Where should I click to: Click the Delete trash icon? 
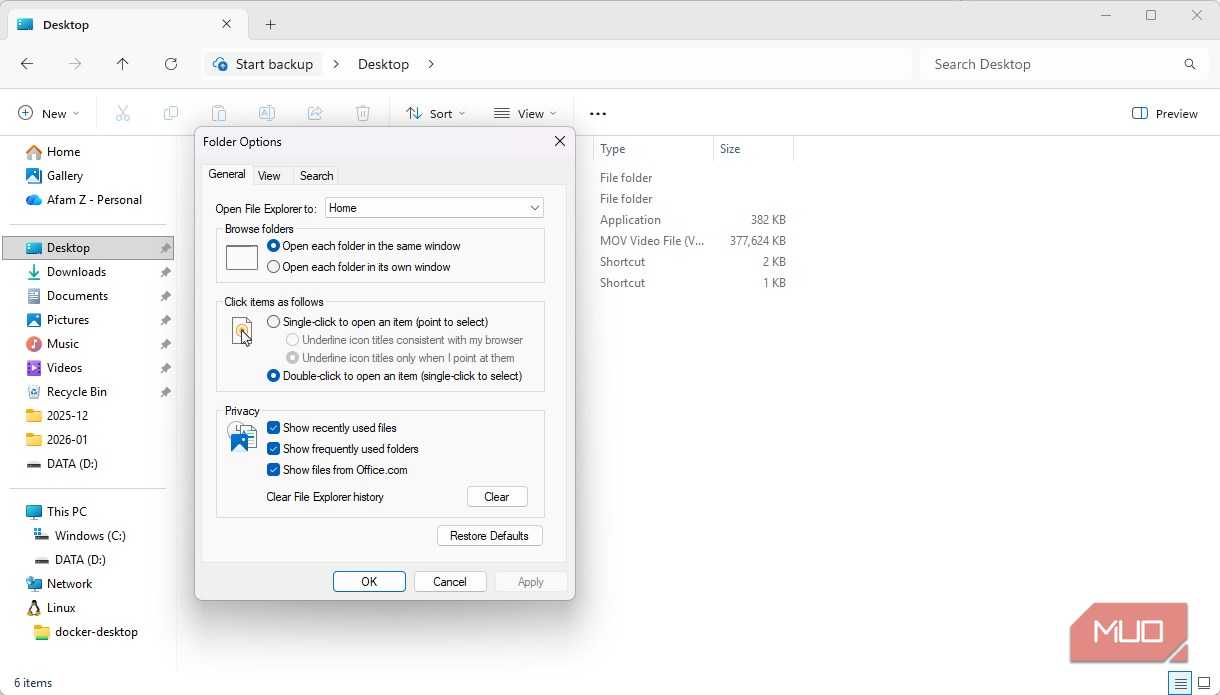pyautogui.click(x=363, y=114)
